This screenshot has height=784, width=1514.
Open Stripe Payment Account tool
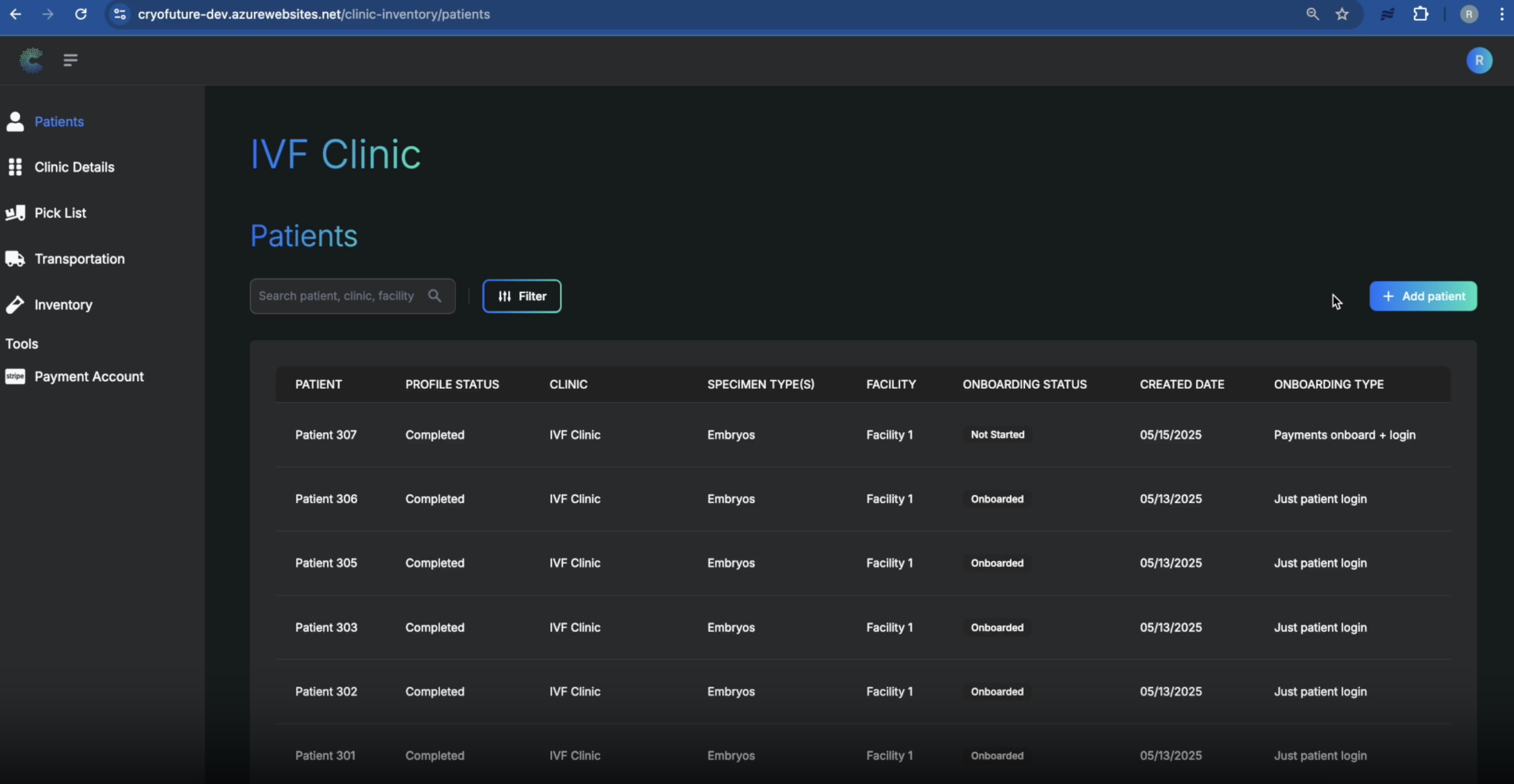click(x=89, y=376)
